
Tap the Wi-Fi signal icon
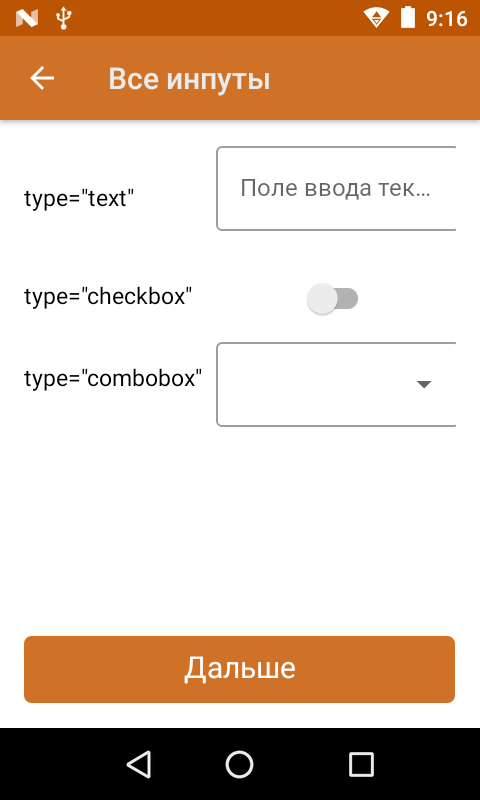(376, 18)
